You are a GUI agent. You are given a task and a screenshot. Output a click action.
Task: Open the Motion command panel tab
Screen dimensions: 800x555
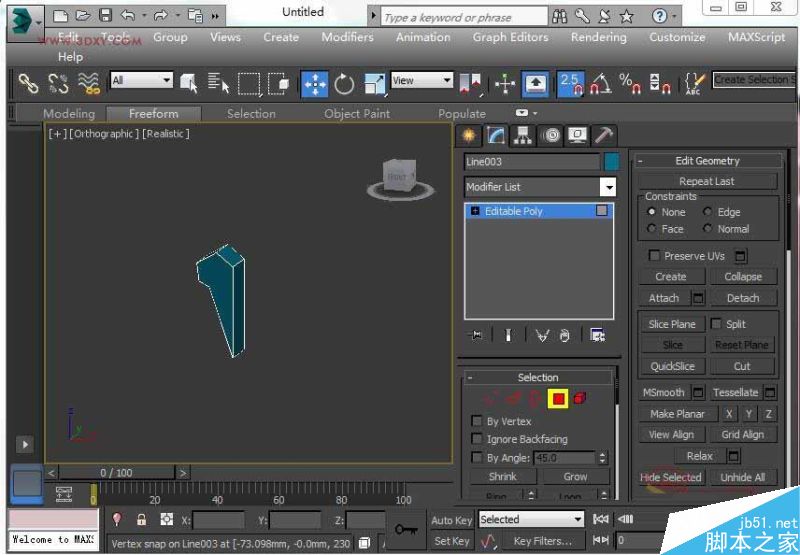tap(551, 135)
